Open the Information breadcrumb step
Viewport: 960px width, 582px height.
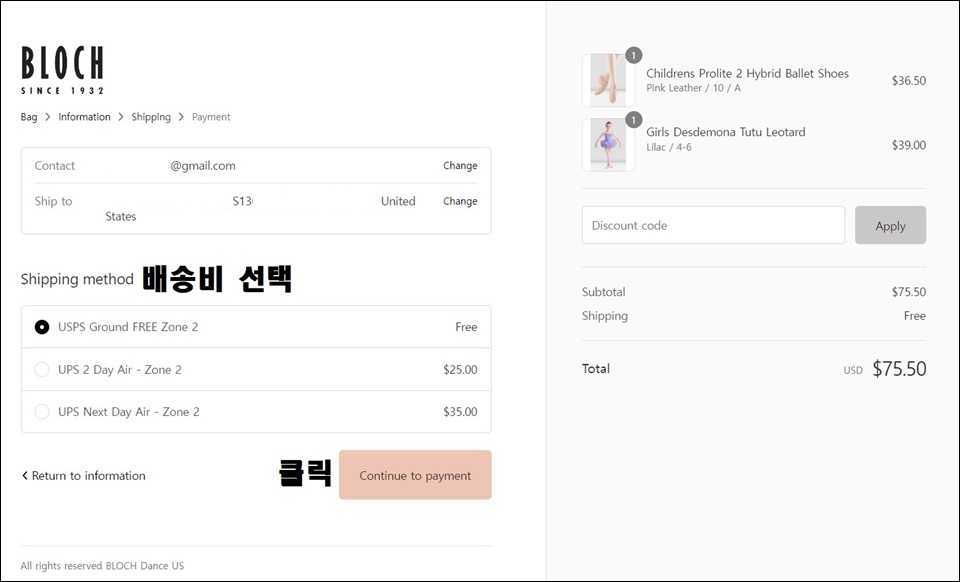point(84,117)
